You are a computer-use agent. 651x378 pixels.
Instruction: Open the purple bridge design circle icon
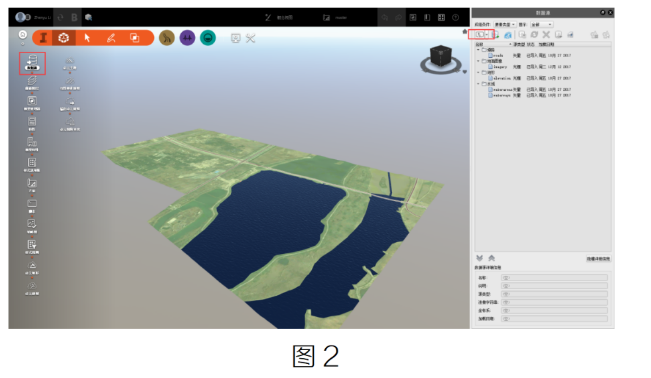tap(187, 38)
